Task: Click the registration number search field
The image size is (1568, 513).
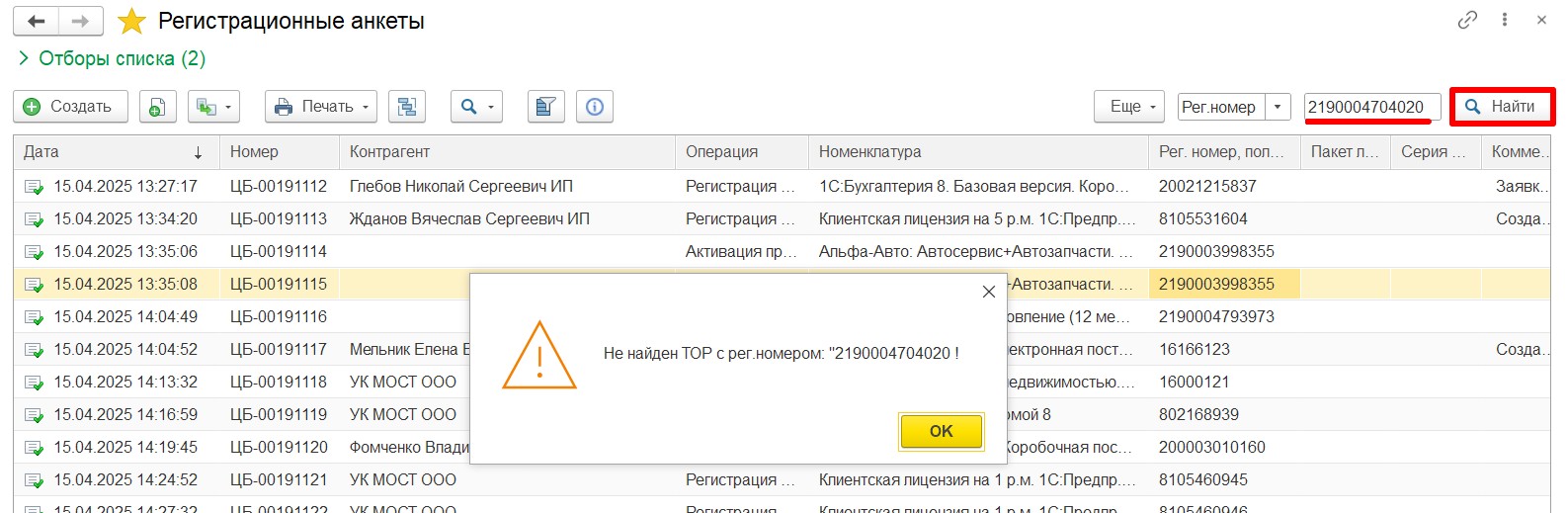Action: tap(1372, 107)
